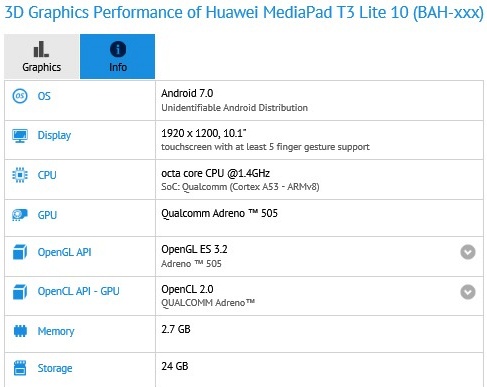Image resolution: width=487 pixels, height=387 pixels.
Task: Click the OpenCL API - GPU cube icon
Action: click(x=20, y=292)
